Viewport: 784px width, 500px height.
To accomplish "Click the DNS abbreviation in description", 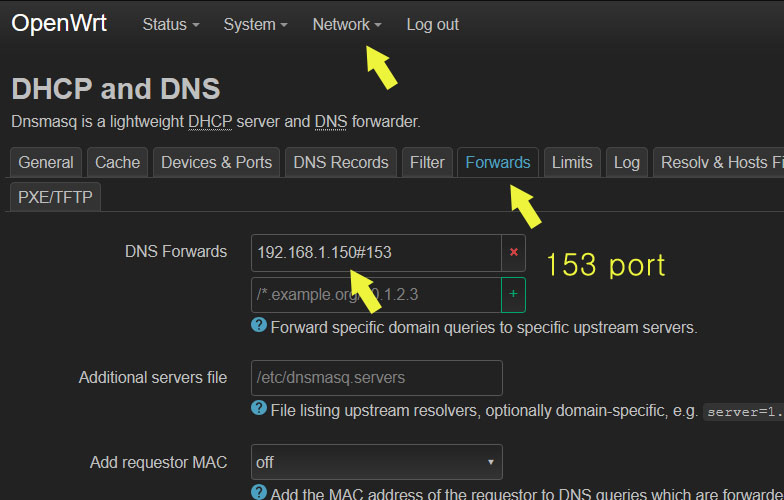I will click(330, 122).
